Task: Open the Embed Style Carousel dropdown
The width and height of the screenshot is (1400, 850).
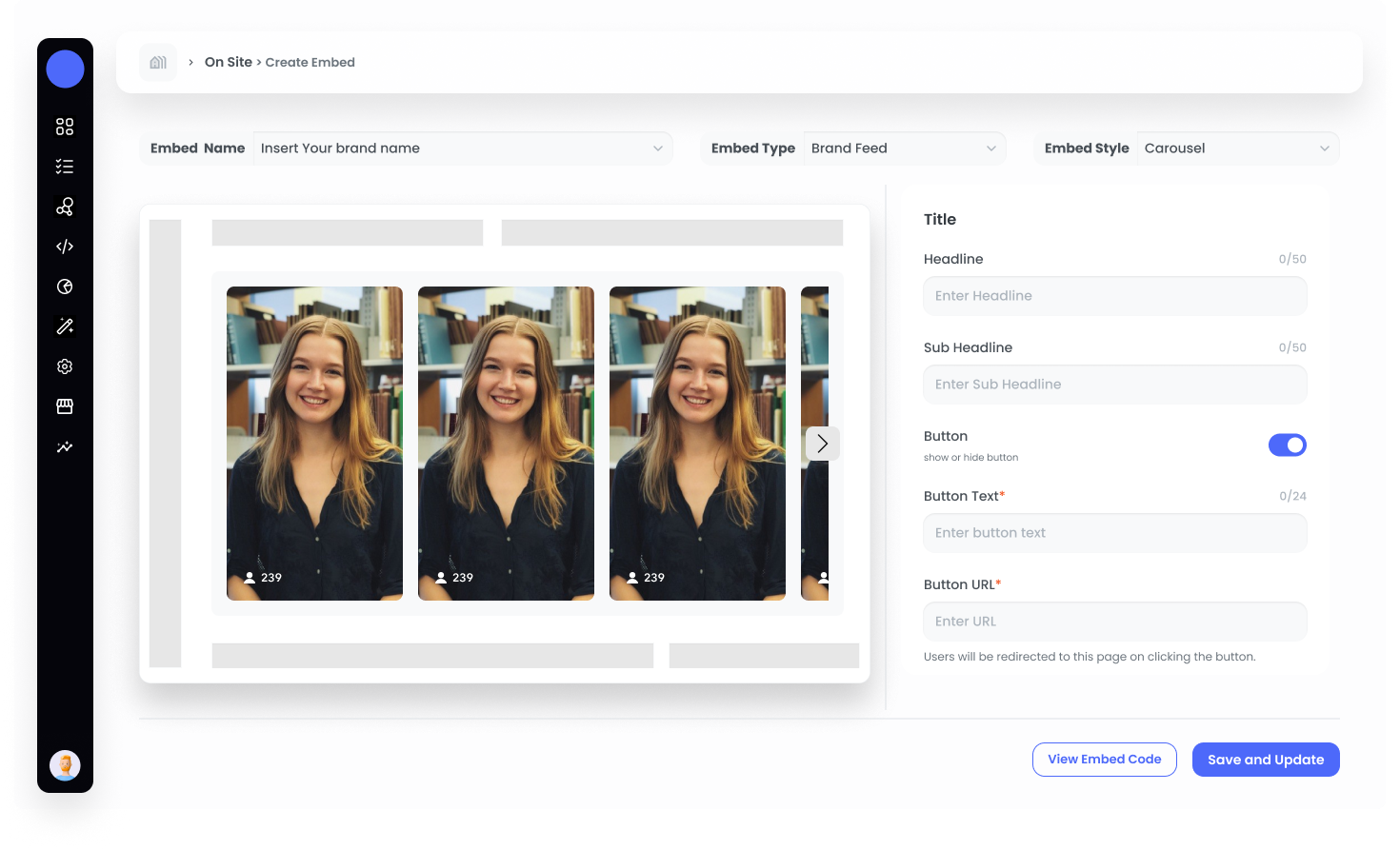Action: [1238, 148]
